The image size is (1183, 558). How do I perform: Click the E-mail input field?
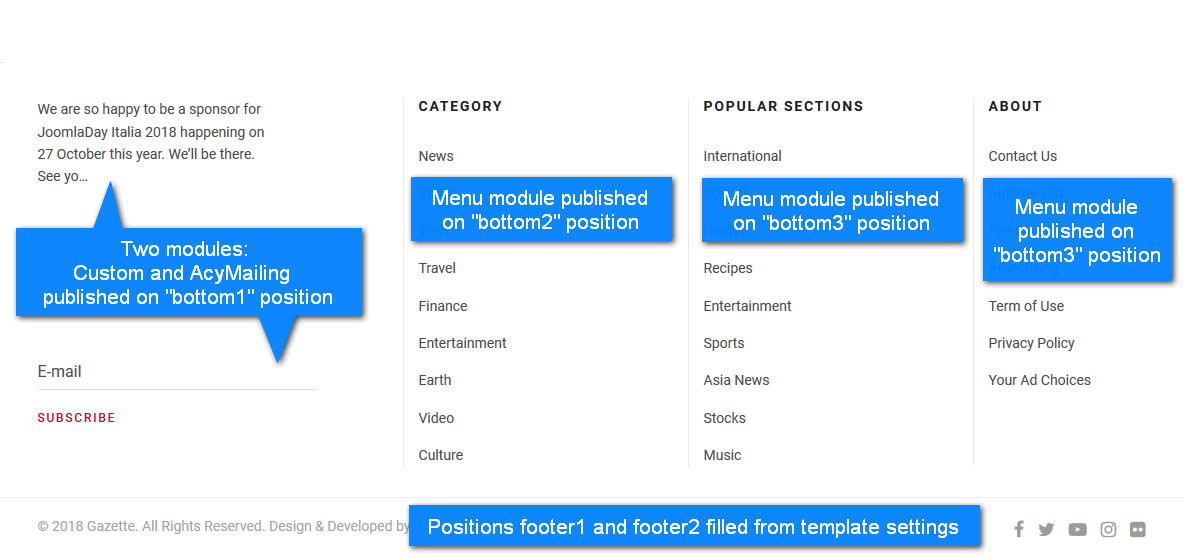click(177, 372)
